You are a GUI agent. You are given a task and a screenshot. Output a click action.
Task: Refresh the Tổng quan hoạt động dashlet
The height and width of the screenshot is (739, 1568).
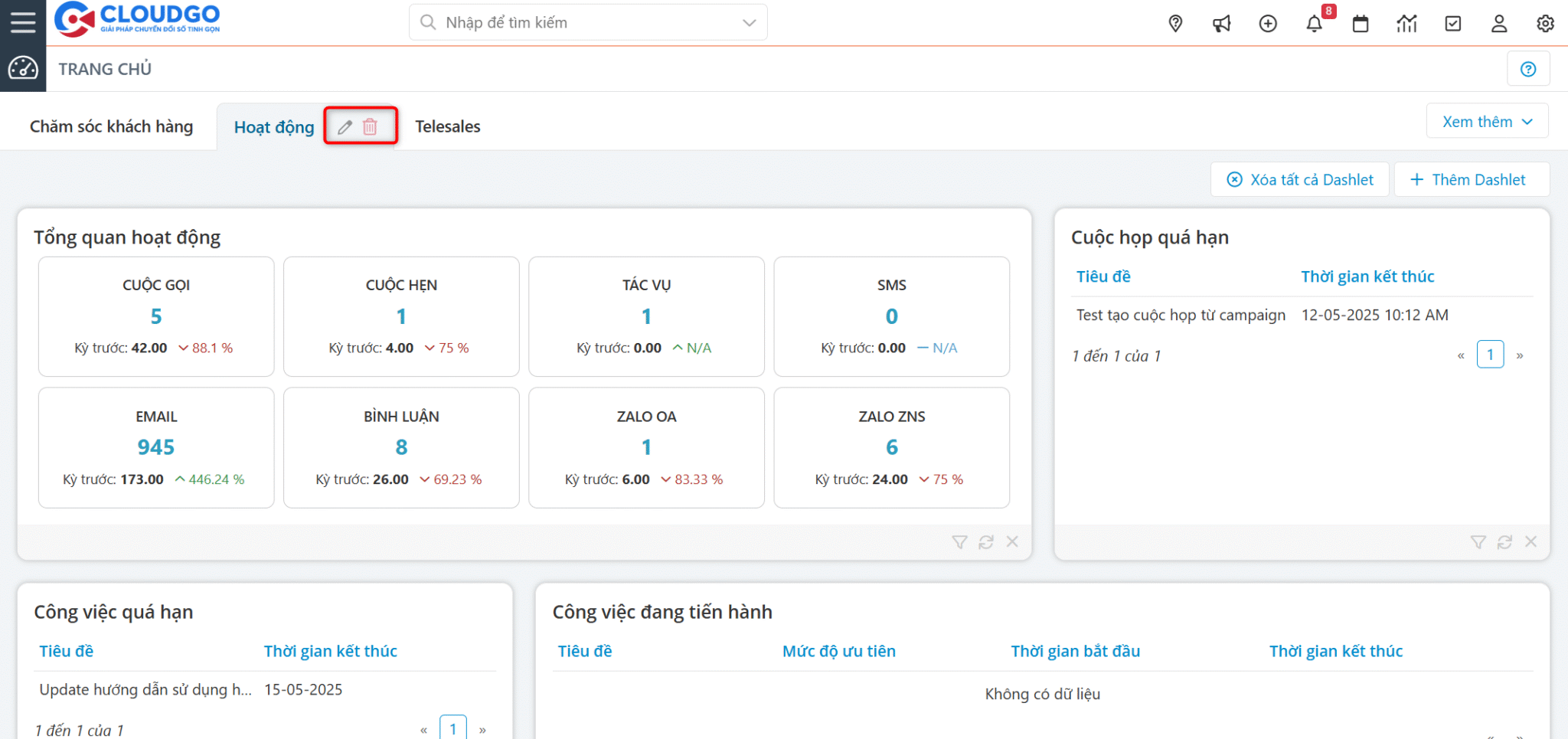pos(986,542)
